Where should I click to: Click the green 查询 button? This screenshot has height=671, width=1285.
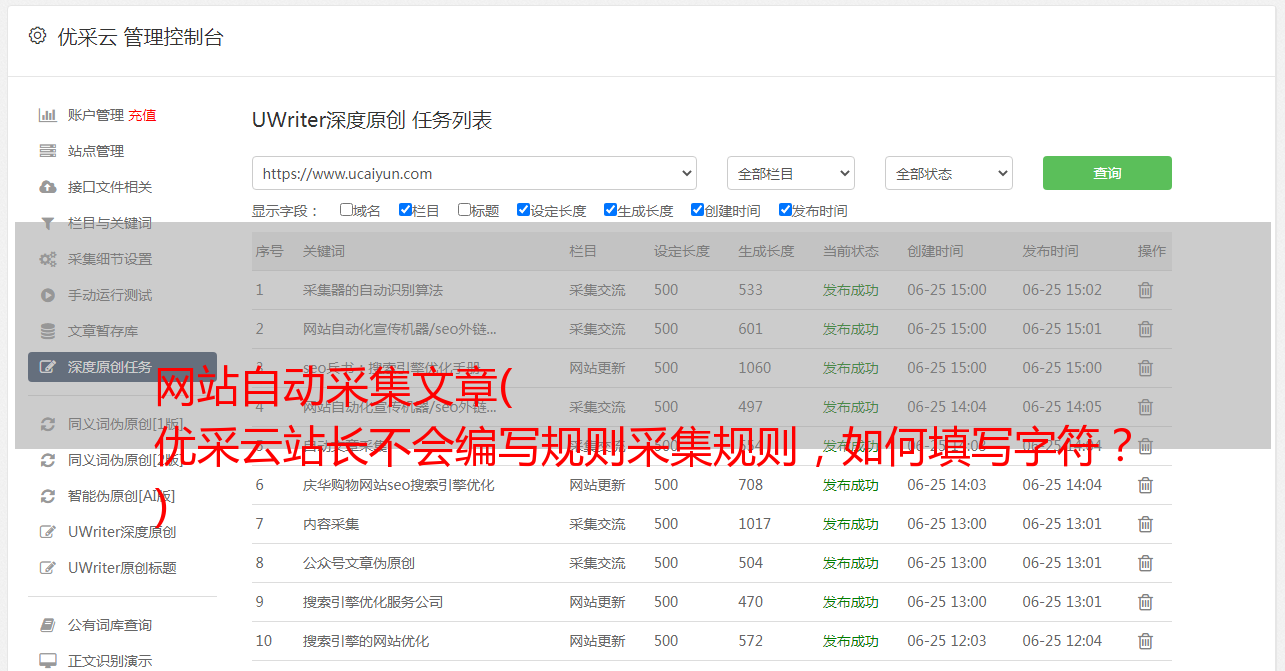coord(1106,173)
